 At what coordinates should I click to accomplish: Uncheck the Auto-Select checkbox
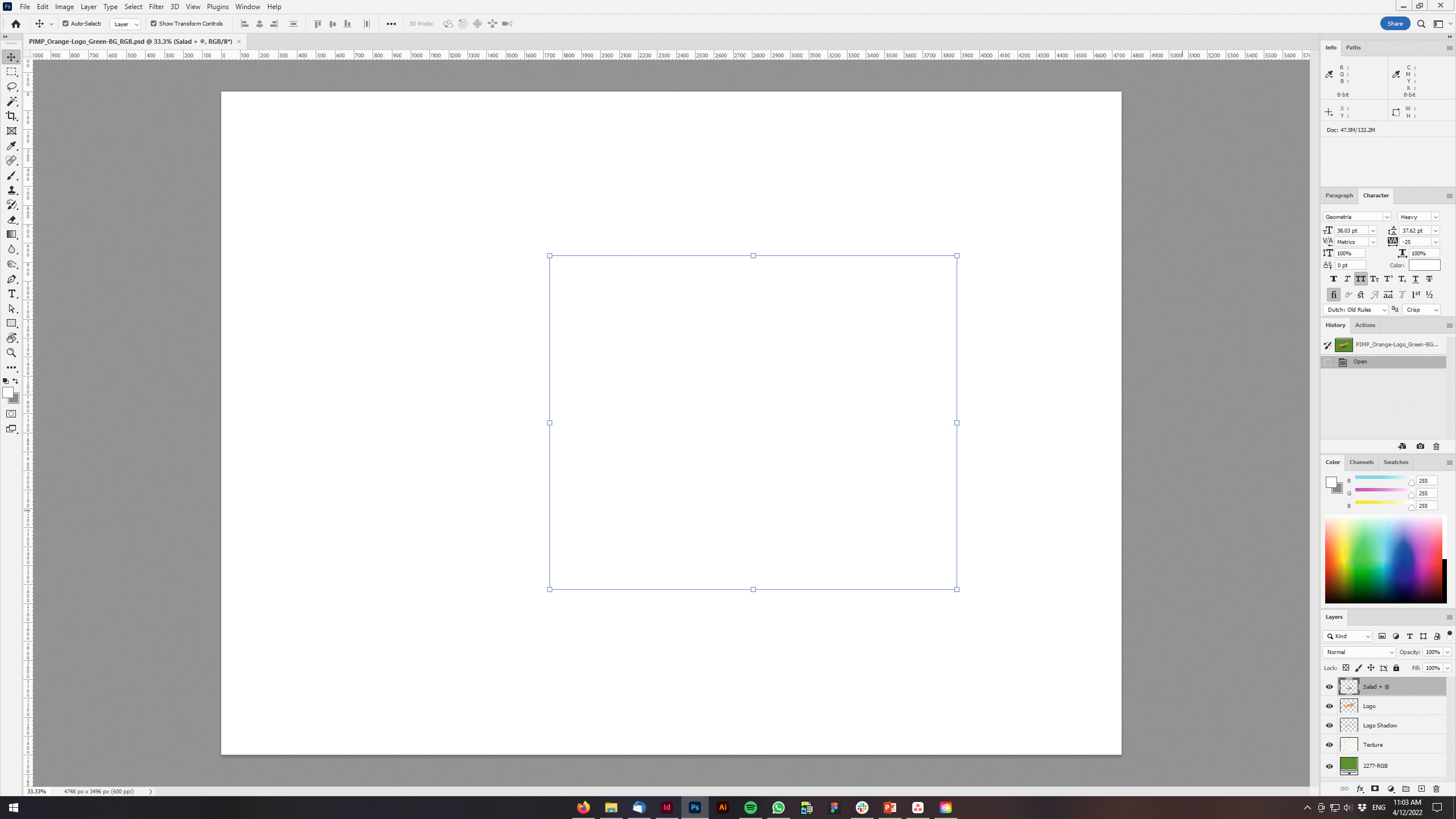[65, 24]
